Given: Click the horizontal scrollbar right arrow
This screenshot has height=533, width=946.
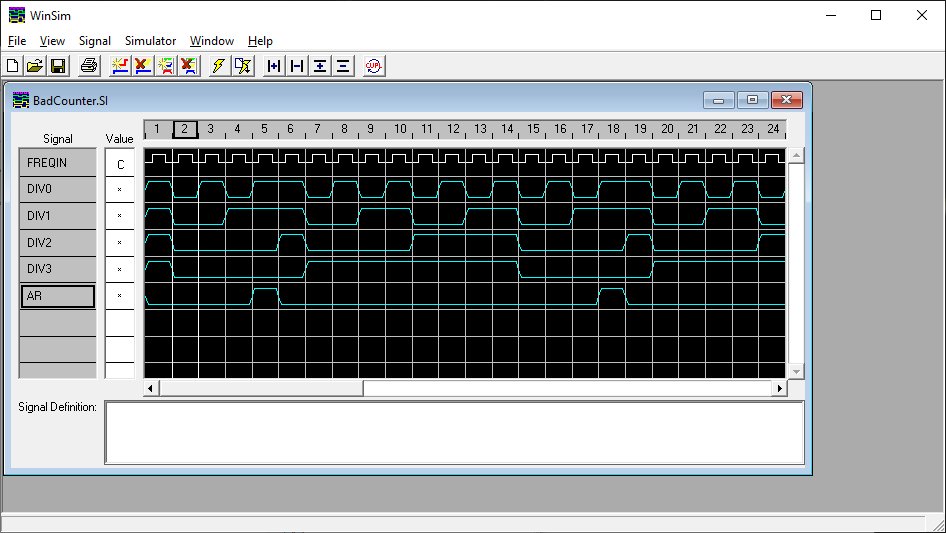Looking at the screenshot, I should (x=779, y=388).
